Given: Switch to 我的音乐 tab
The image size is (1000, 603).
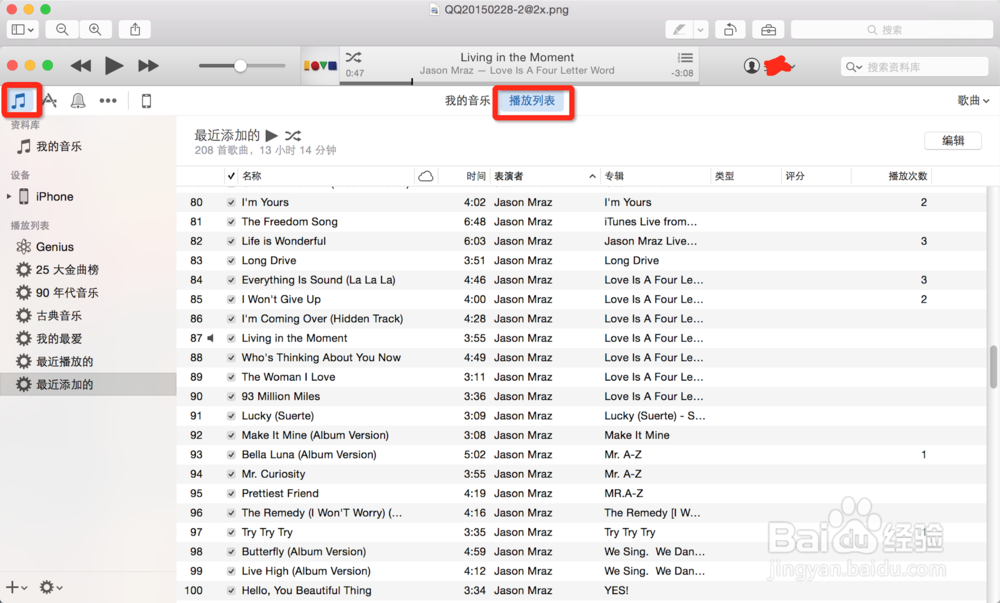Looking at the screenshot, I should tap(467, 100).
